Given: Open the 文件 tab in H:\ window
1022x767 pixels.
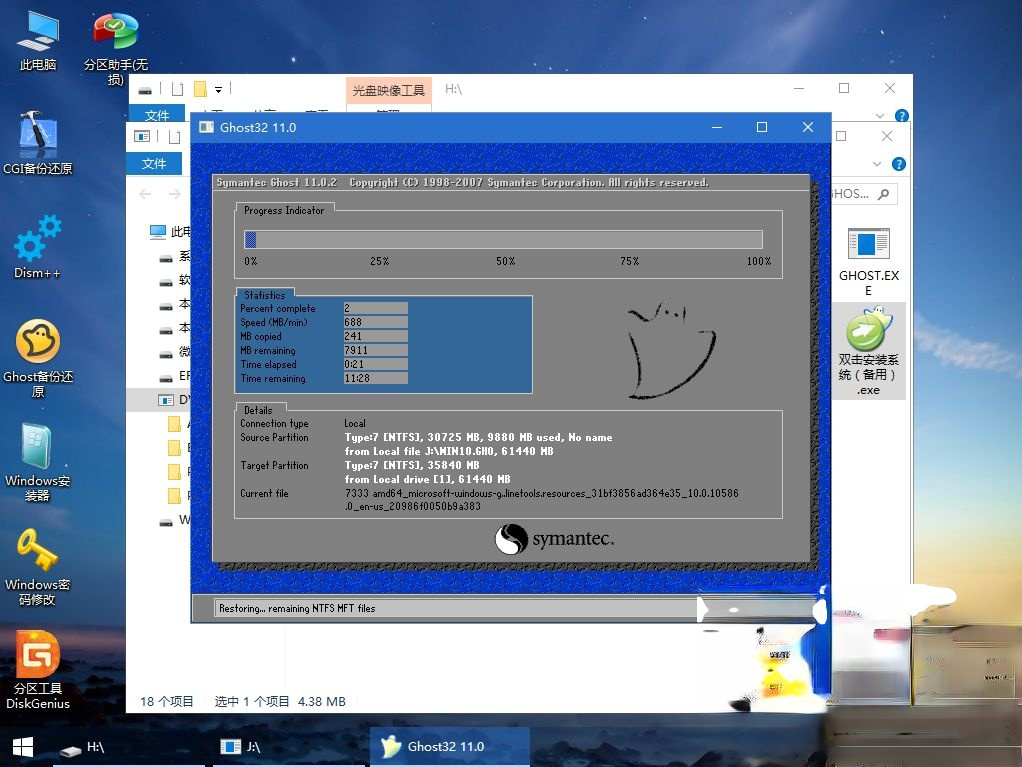Looking at the screenshot, I should [x=156, y=115].
